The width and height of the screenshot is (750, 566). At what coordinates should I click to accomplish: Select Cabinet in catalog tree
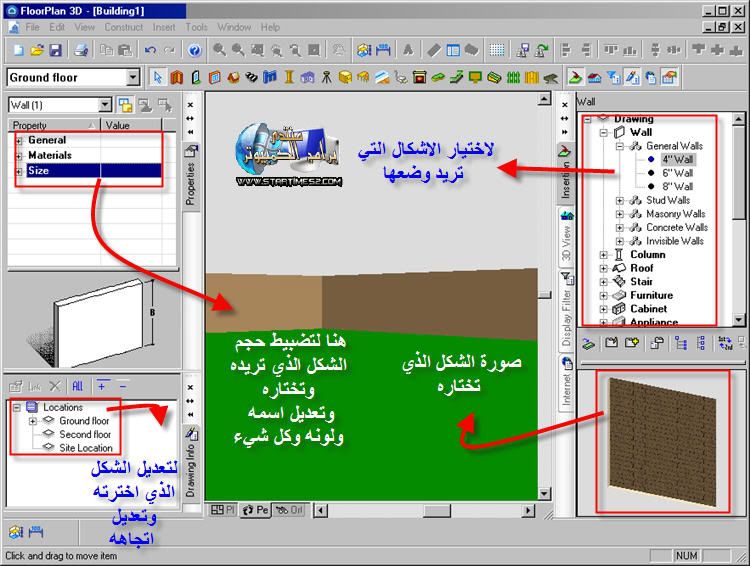click(649, 309)
